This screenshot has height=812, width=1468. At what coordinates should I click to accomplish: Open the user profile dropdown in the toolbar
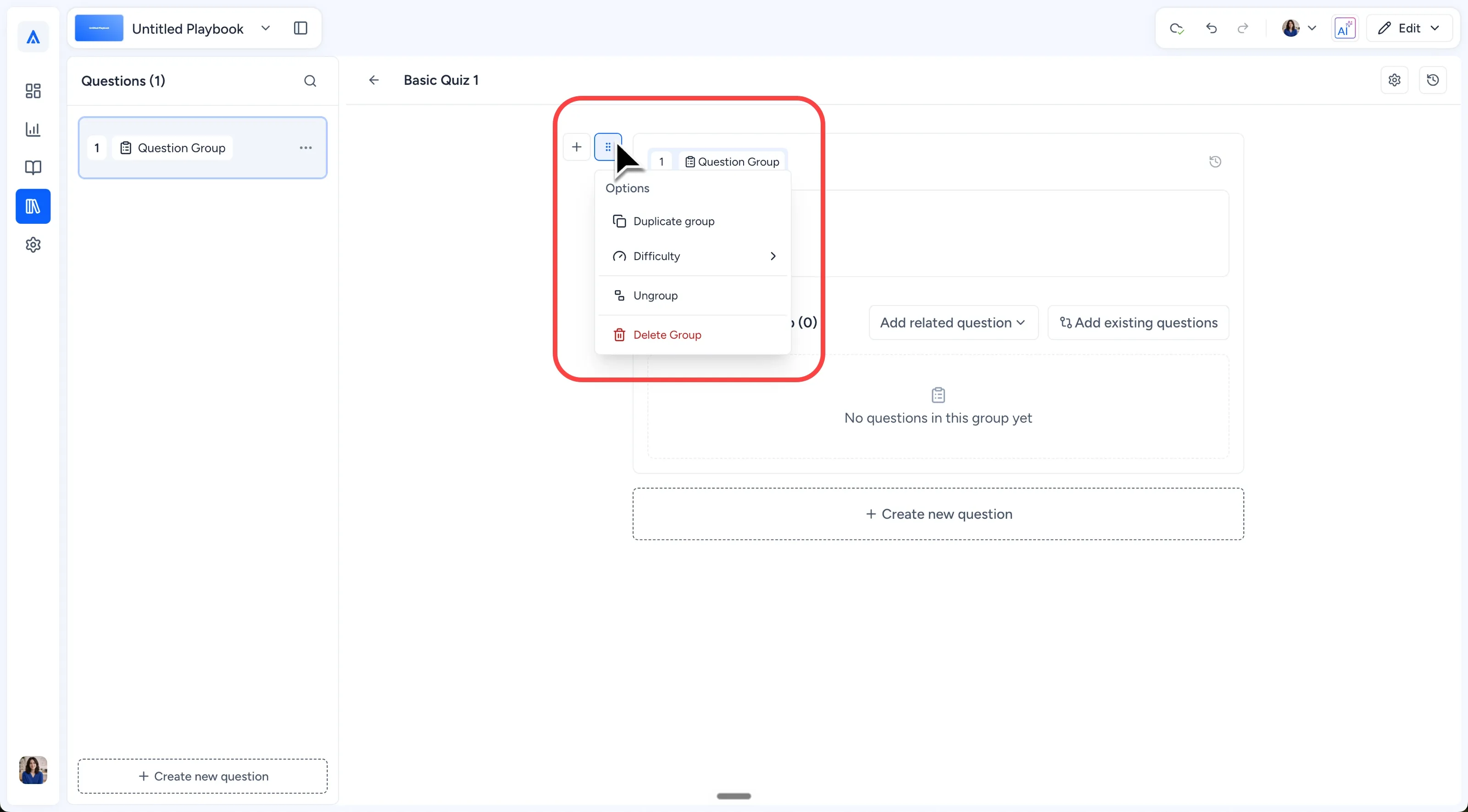(1299, 28)
